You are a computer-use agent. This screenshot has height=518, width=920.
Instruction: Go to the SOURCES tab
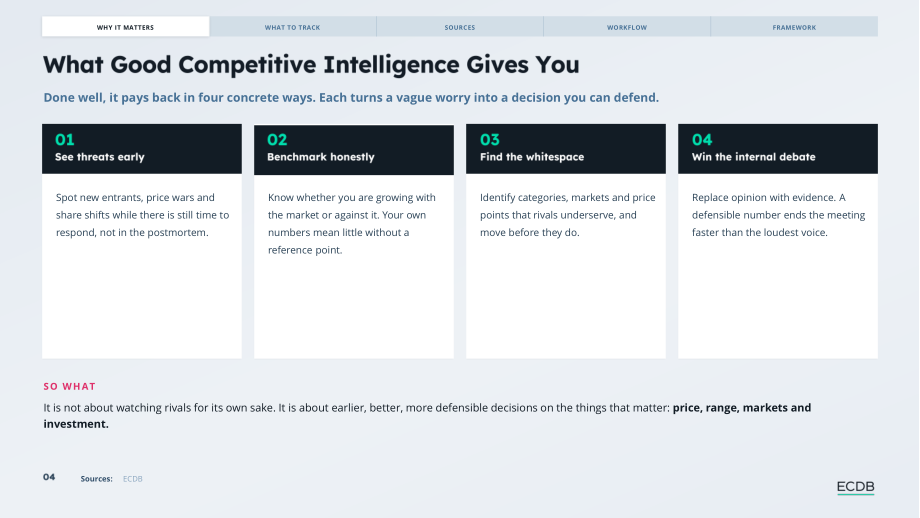pos(460,27)
